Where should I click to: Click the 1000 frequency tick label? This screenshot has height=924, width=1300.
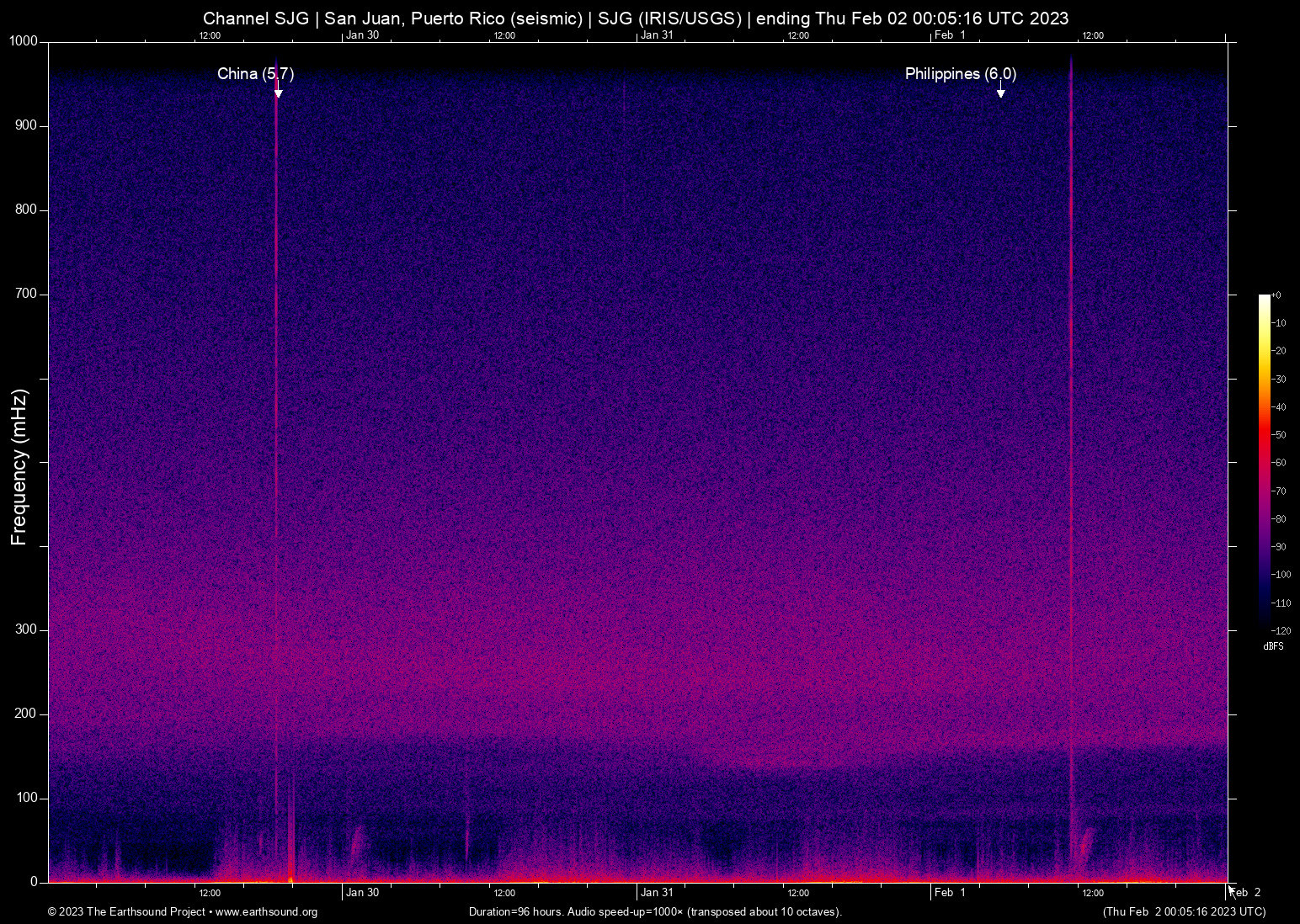click(x=24, y=41)
